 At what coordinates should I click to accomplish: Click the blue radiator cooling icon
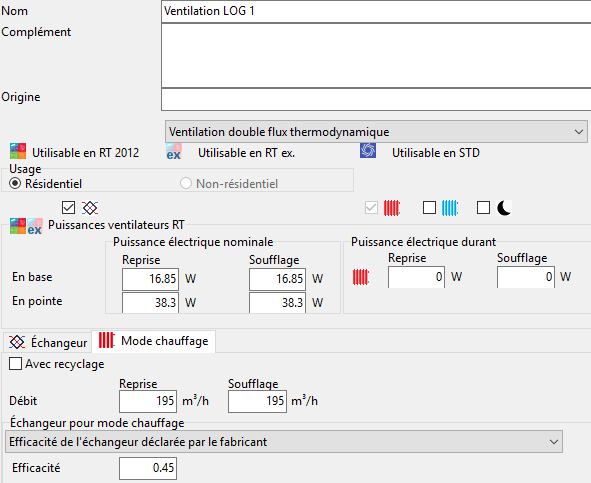point(450,208)
